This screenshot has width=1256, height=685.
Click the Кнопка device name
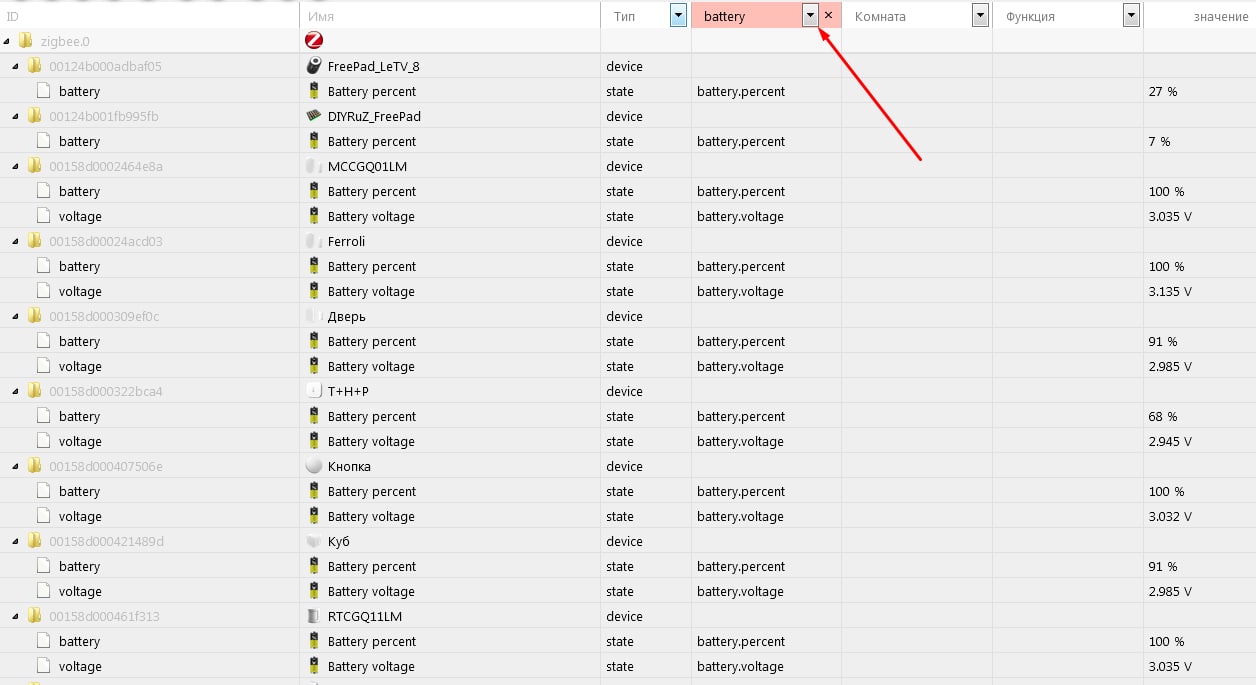pyautogui.click(x=349, y=466)
